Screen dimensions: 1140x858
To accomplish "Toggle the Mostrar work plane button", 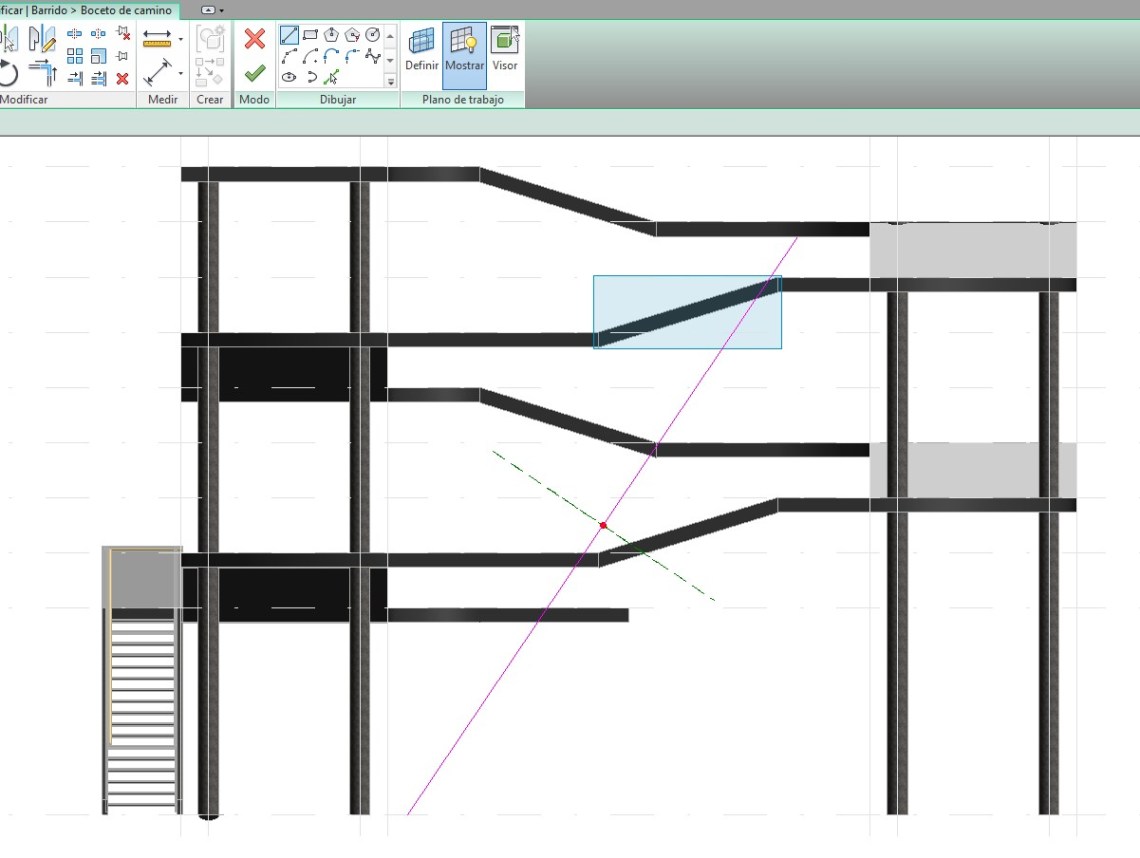I will (x=464, y=54).
